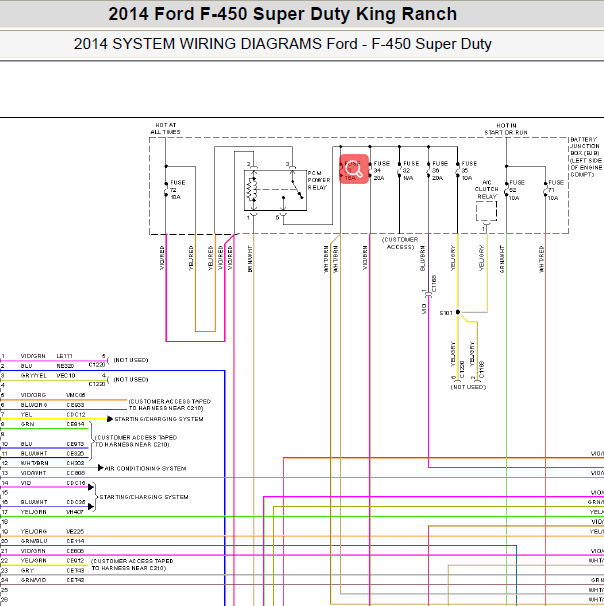Click the 'Hot In Start Or Run' label
The height and width of the screenshot is (606, 604).
pyautogui.click(x=506, y=129)
